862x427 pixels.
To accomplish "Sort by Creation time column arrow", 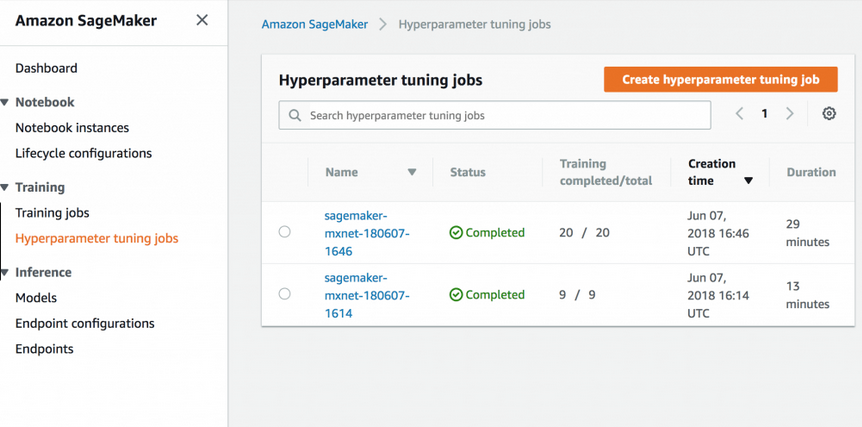I will (x=748, y=181).
